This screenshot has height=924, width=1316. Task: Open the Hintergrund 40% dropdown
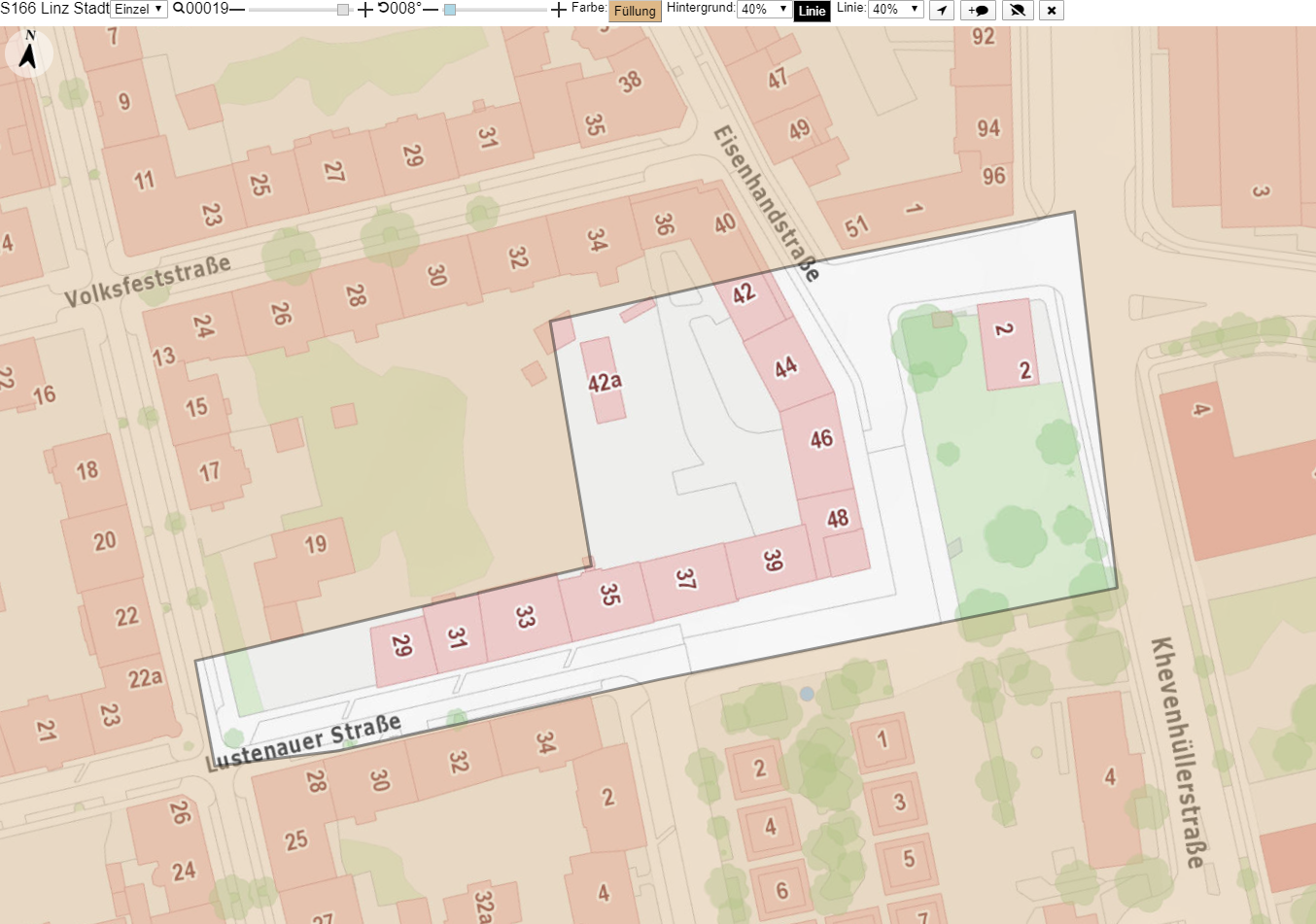pyautogui.click(x=764, y=10)
